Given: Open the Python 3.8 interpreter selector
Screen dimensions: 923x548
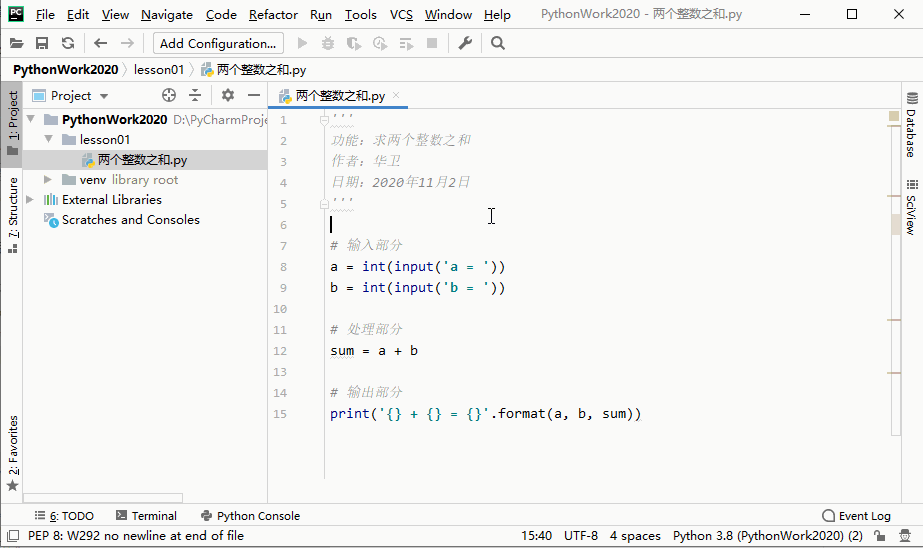Looking at the screenshot, I should tap(768, 536).
